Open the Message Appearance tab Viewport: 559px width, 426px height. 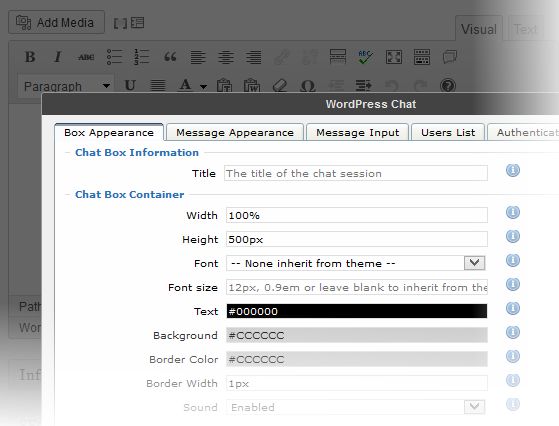coord(235,133)
